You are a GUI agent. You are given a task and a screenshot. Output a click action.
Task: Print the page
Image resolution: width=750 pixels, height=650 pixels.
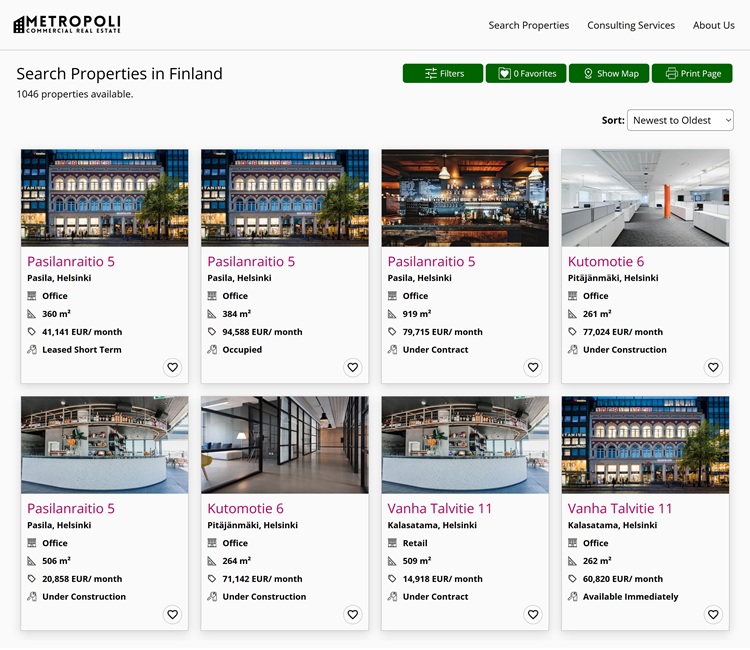pos(692,74)
